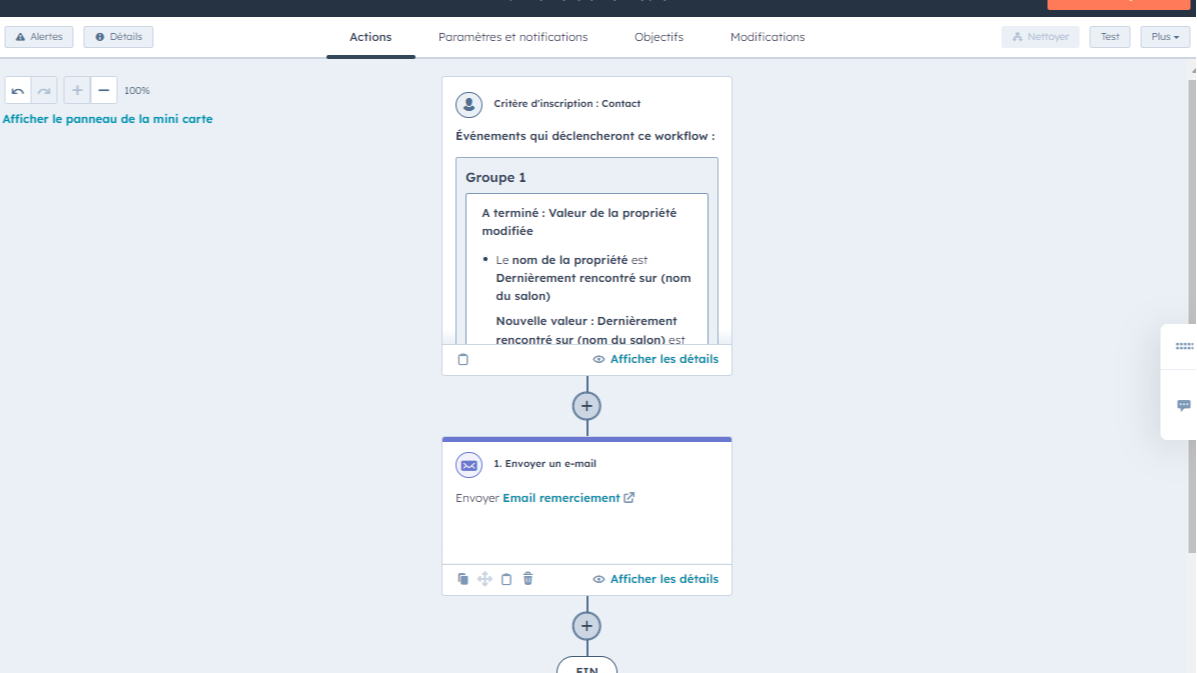Click the envelope icon on the email action
This screenshot has width=1197, height=673.
click(467, 463)
